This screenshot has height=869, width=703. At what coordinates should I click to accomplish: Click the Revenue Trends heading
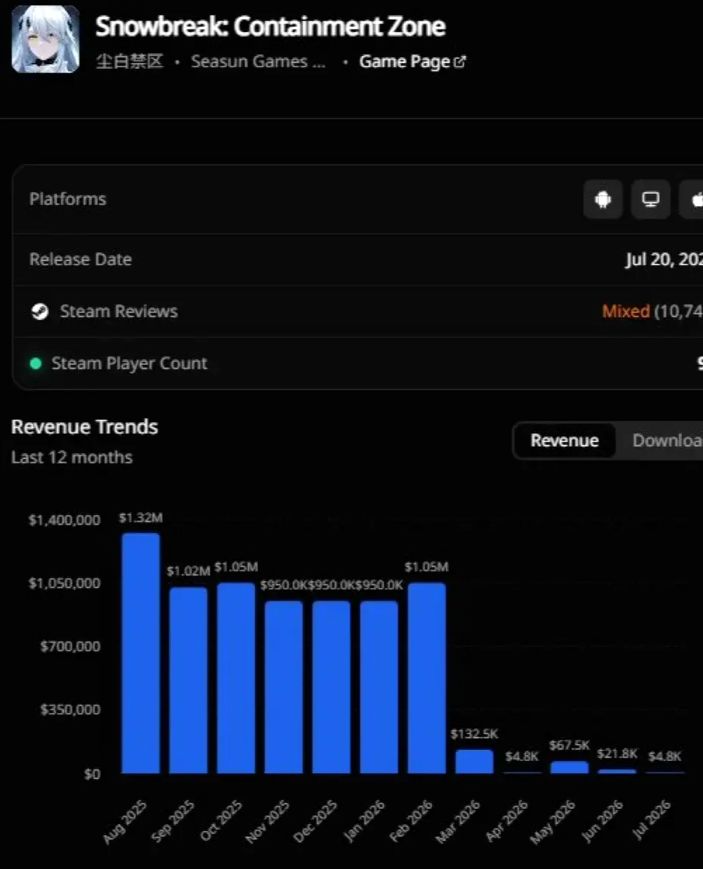pos(85,427)
